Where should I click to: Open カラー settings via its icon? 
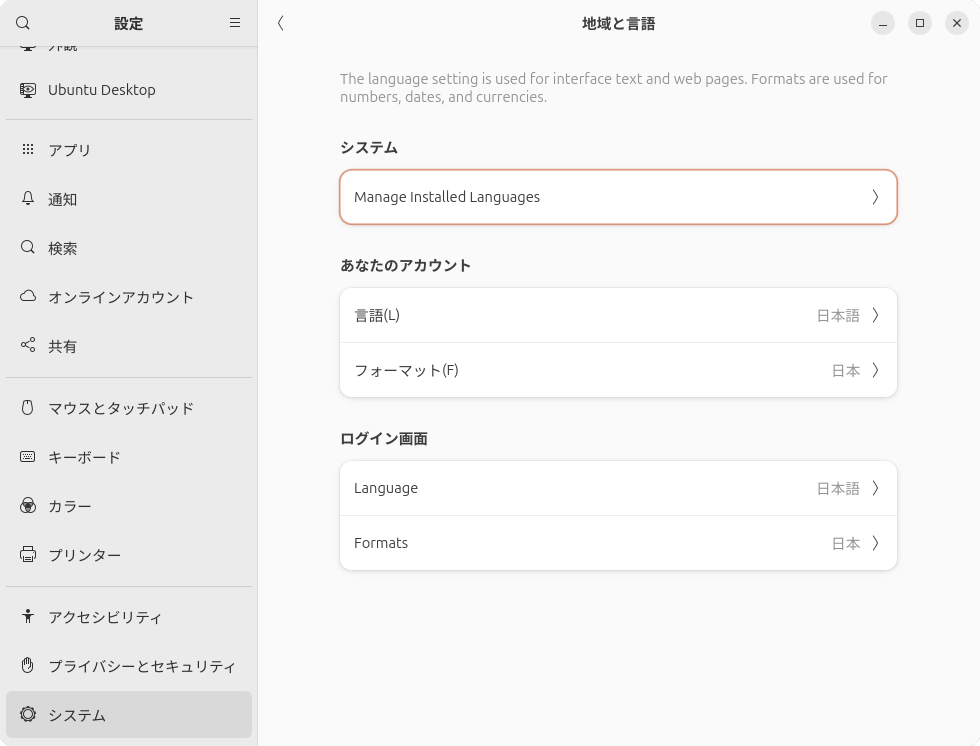(x=27, y=506)
